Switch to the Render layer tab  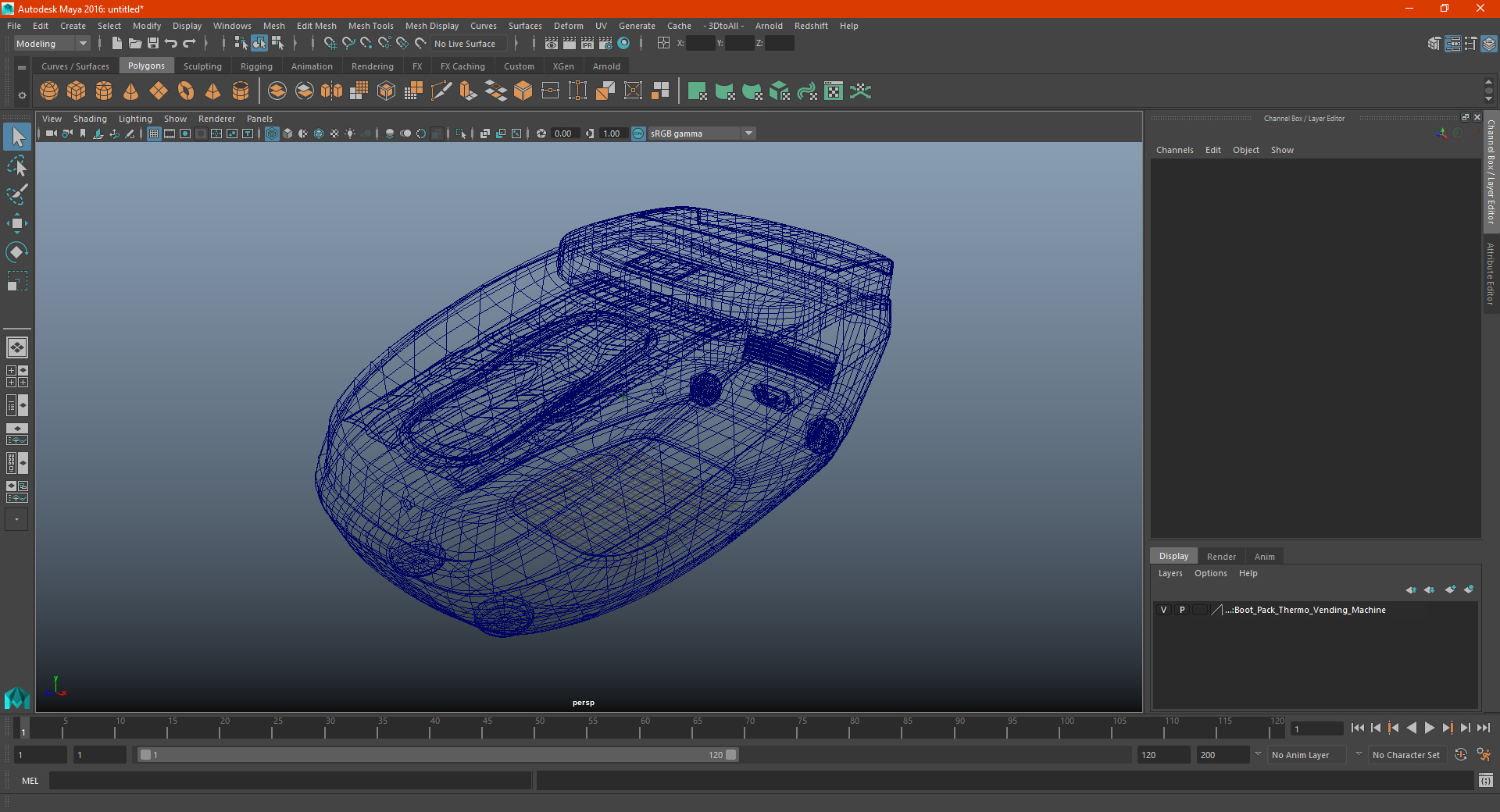coord(1221,557)
